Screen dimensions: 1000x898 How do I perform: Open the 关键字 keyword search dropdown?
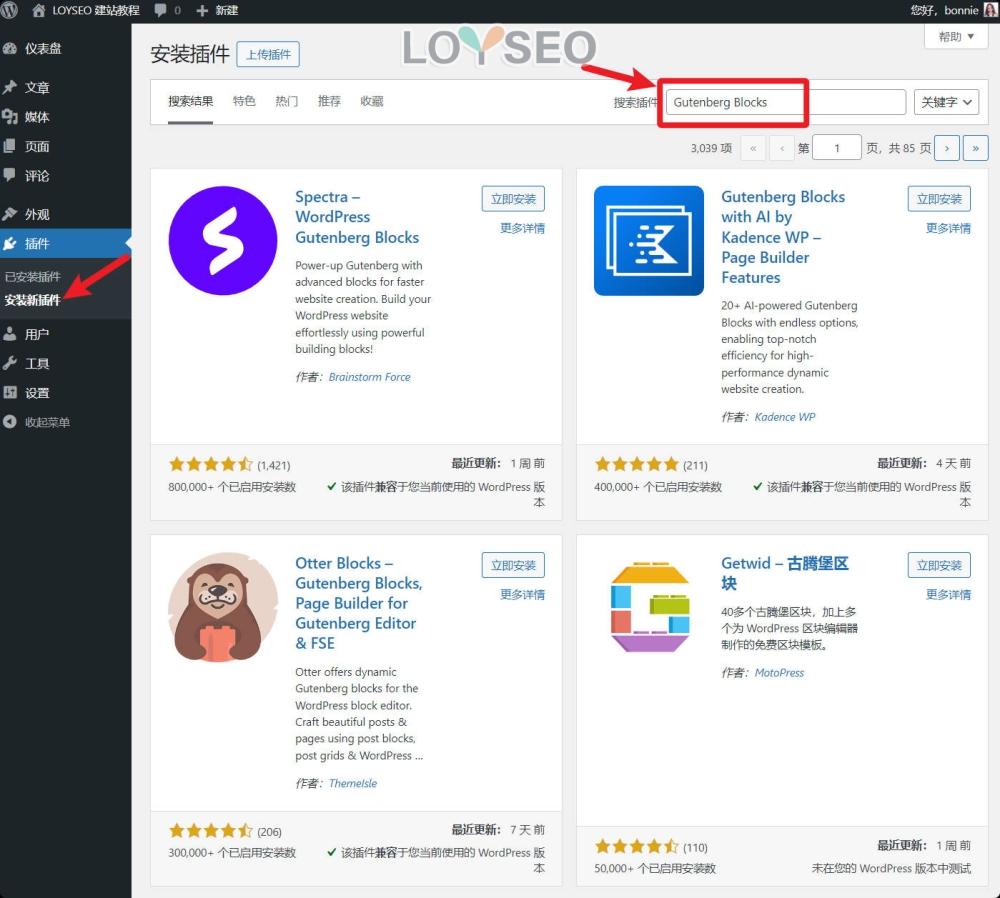pyautogui.click(x=945, y=101)
